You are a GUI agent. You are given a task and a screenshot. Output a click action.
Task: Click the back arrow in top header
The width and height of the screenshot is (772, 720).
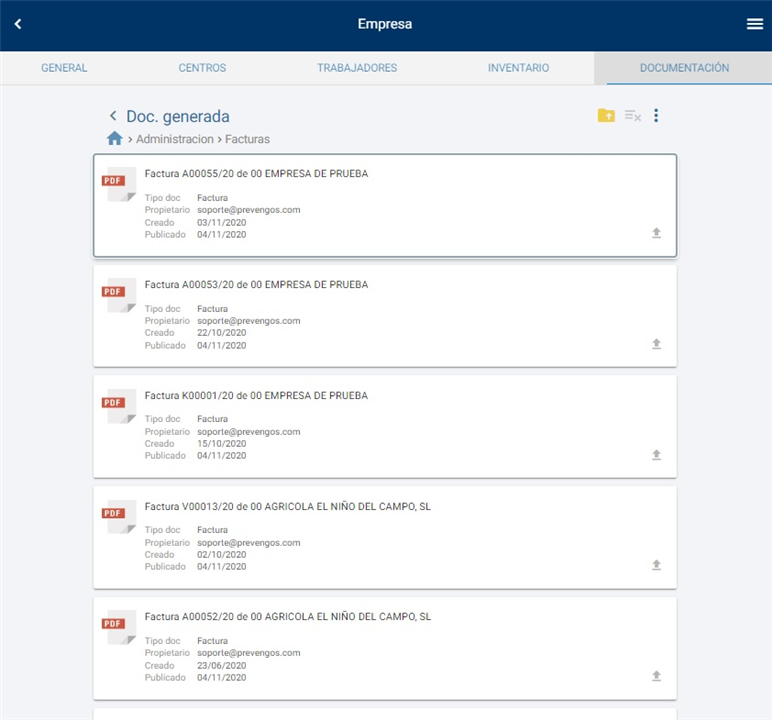[x=18, y=24]
